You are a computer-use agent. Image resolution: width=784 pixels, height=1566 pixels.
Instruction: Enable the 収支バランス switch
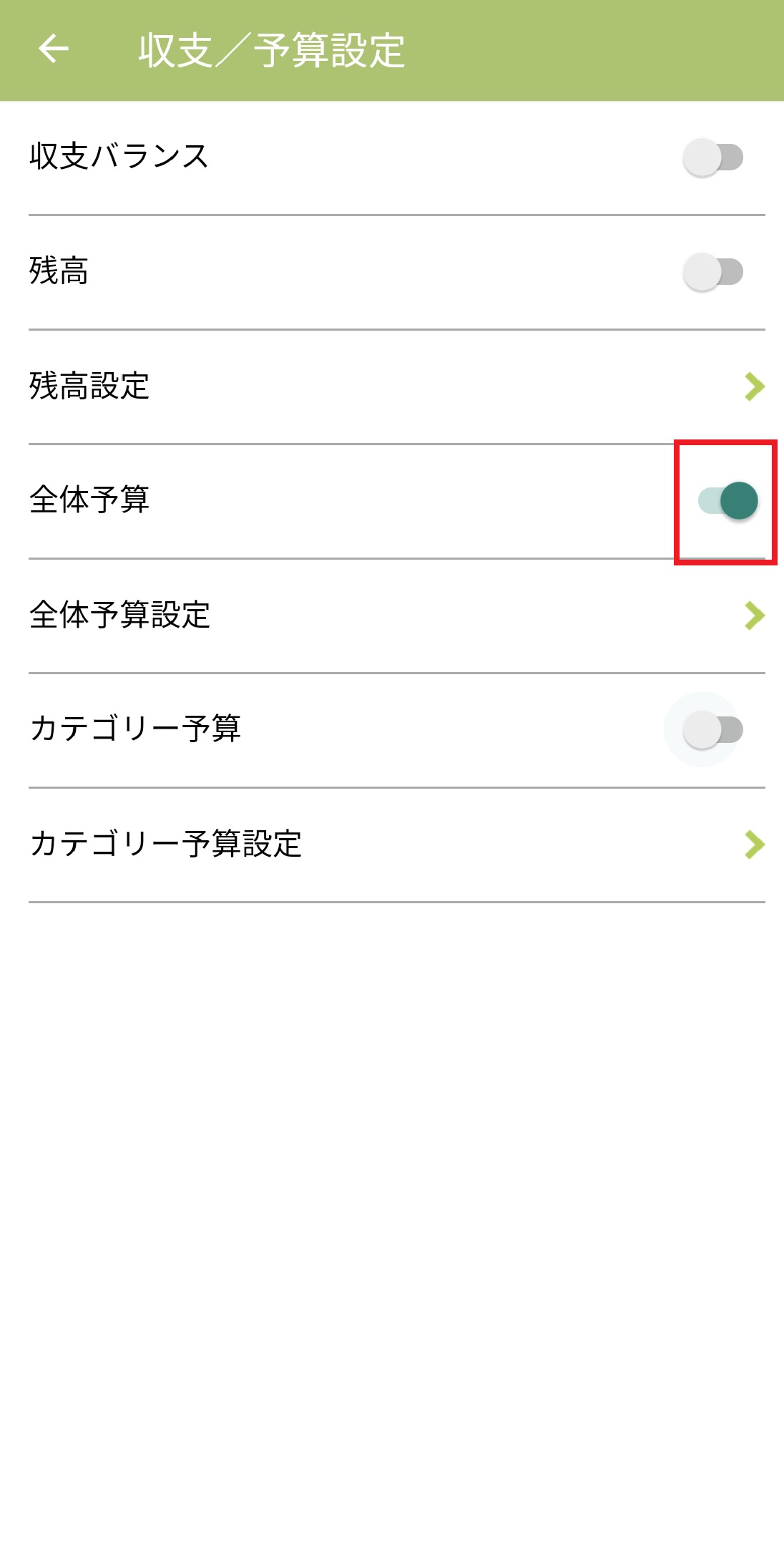713,157
